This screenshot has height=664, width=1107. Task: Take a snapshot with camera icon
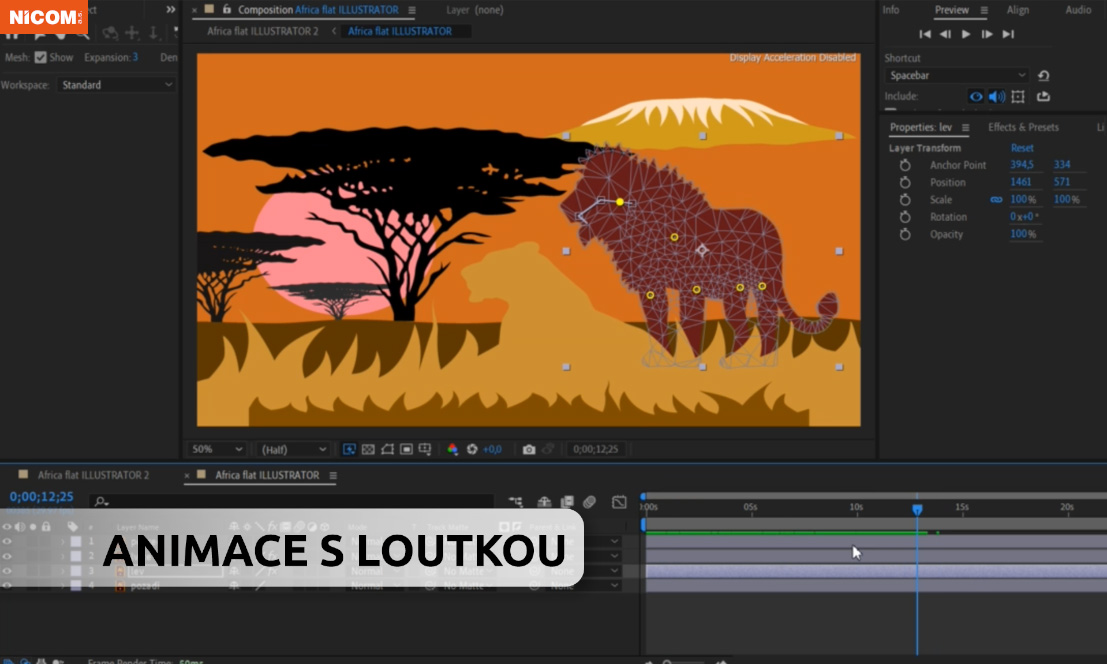pyautogui.click(x=529, y=449)
